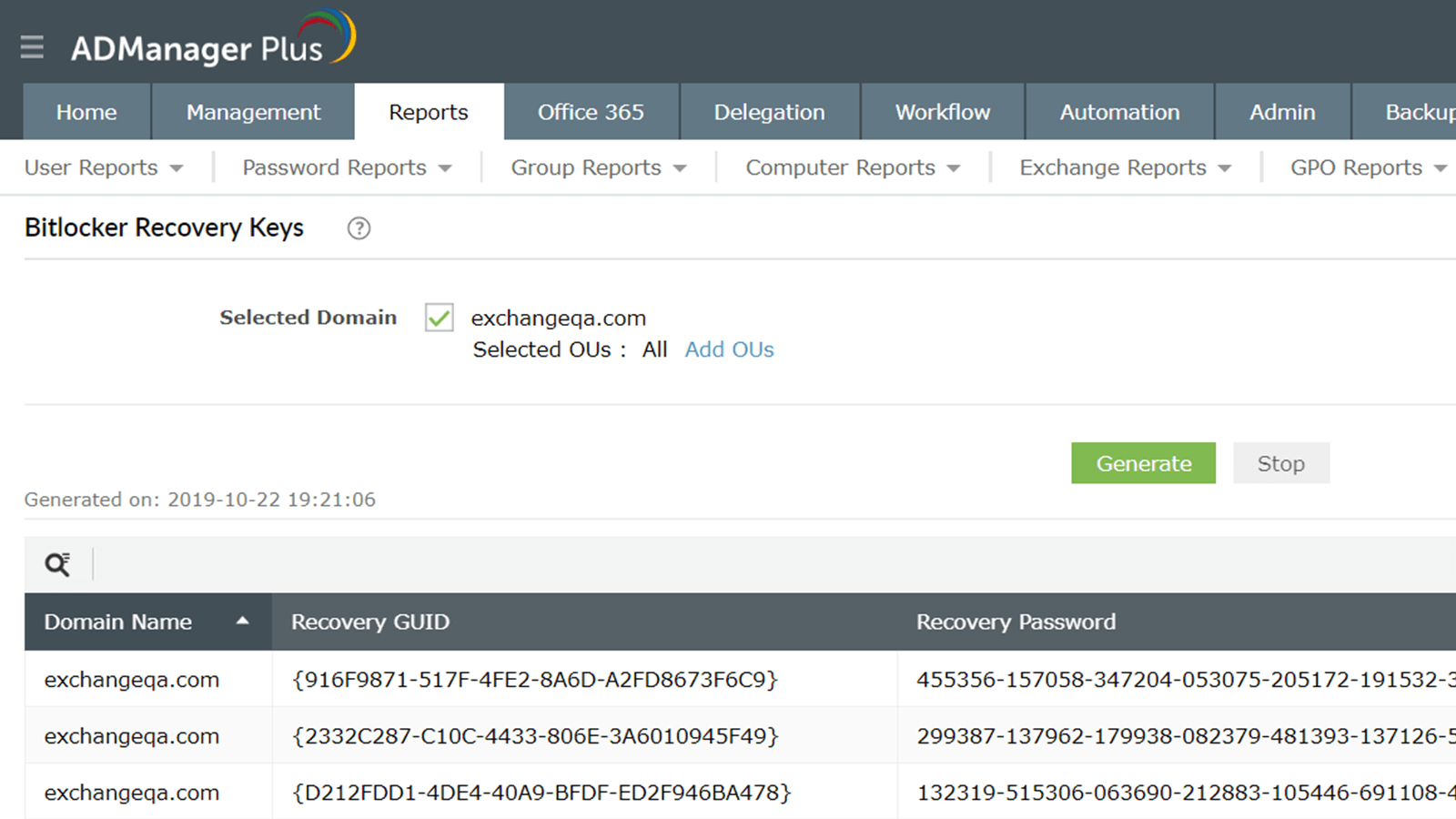Open the Office 365 tab
1456x819 pixels.
click(591, 112)
